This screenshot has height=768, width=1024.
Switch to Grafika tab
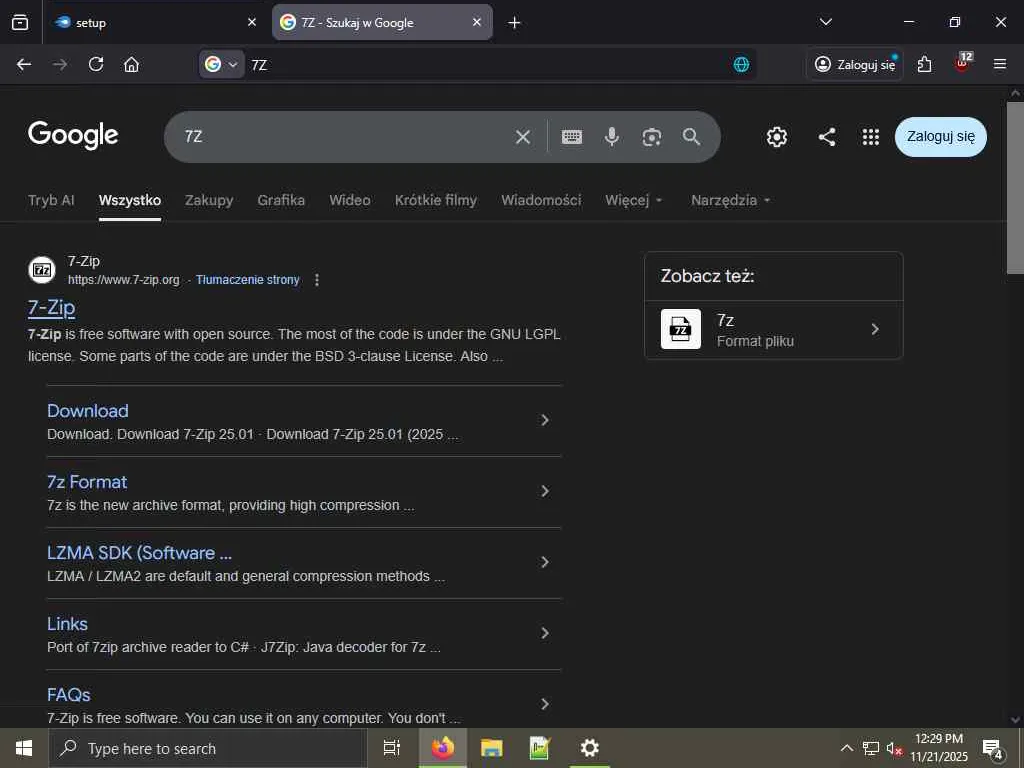(281, 200)
